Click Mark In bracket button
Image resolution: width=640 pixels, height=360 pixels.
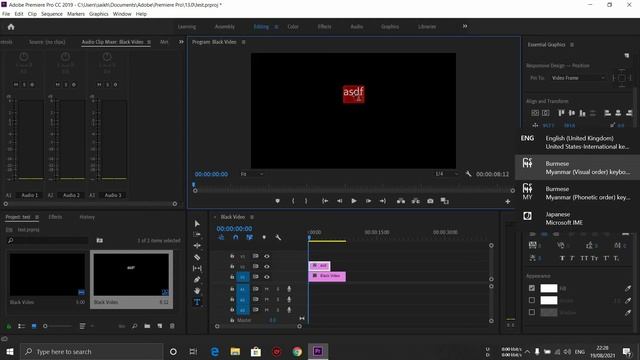click(x=293, y=201)
